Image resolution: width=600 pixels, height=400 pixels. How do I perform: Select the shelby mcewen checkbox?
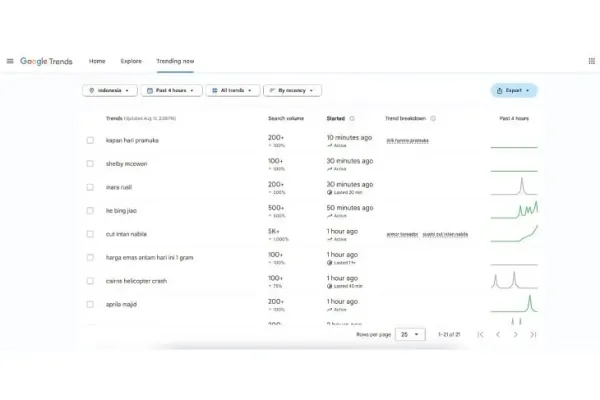tap(90, 164)
